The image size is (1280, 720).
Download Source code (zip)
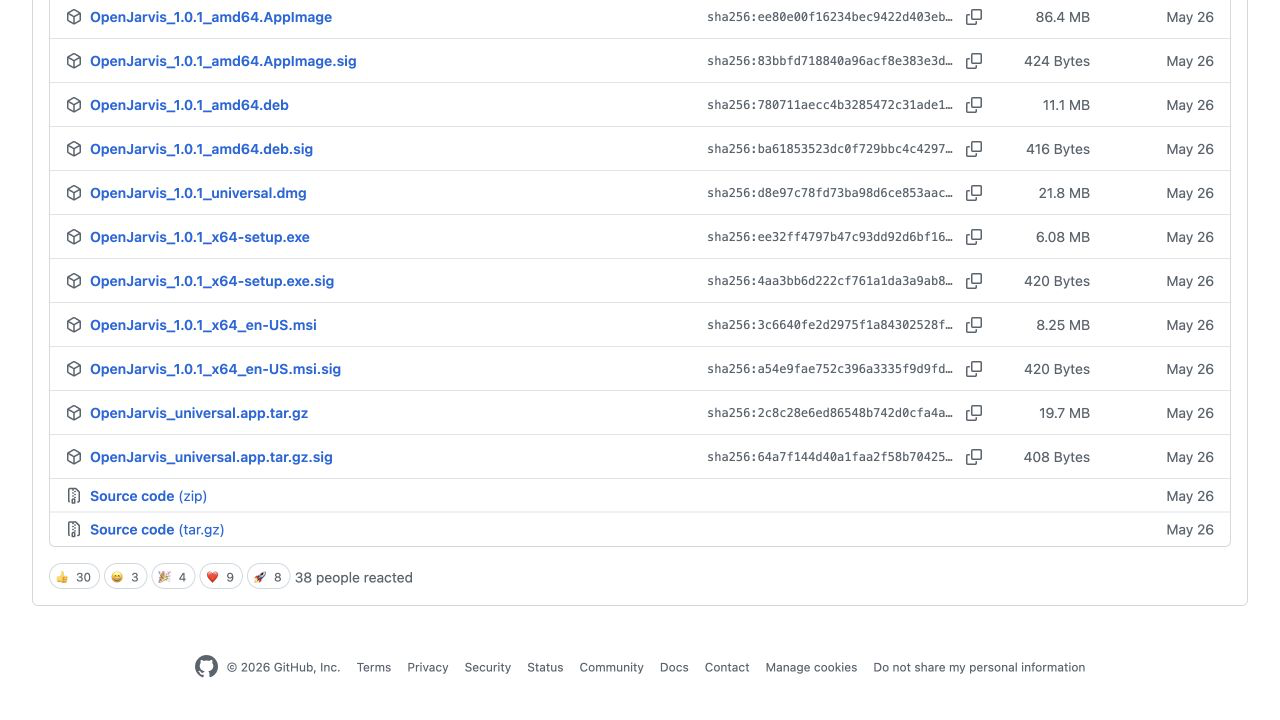point(148,496)
